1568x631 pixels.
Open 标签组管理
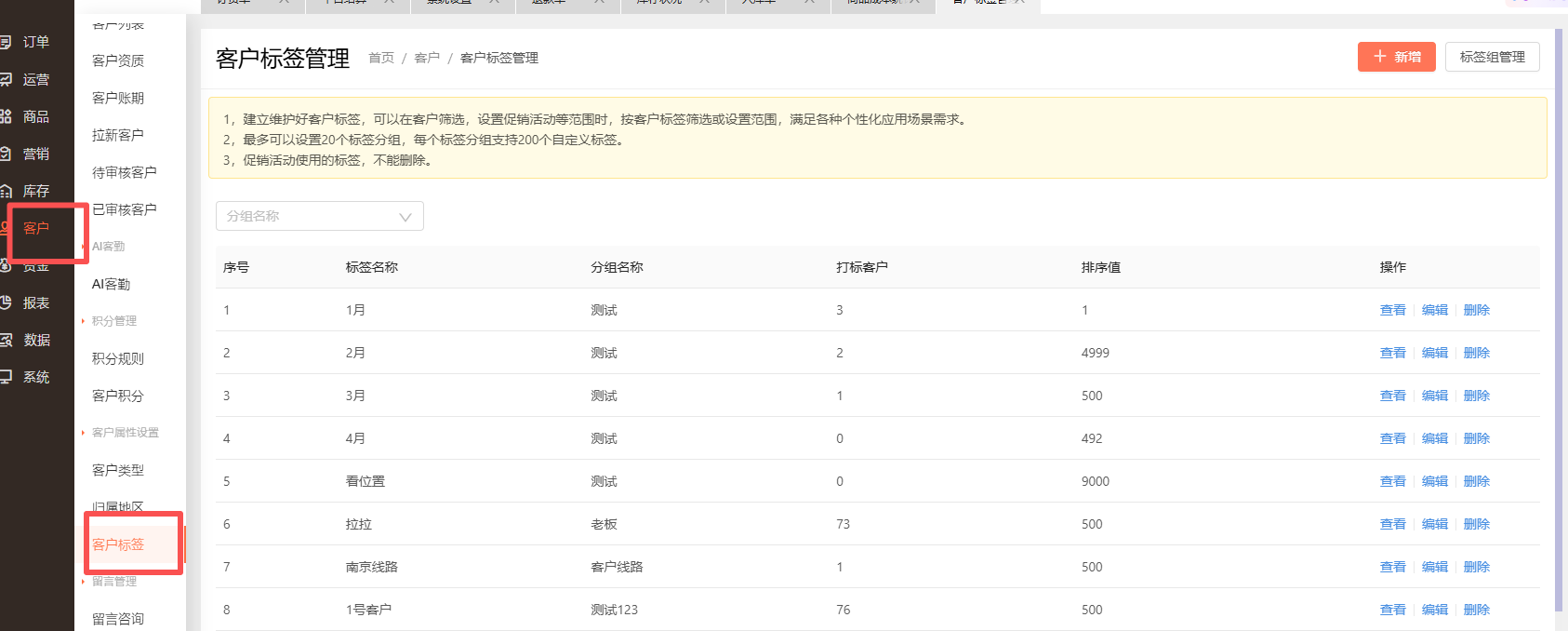pyautogui.click(x=1492, y=57)
